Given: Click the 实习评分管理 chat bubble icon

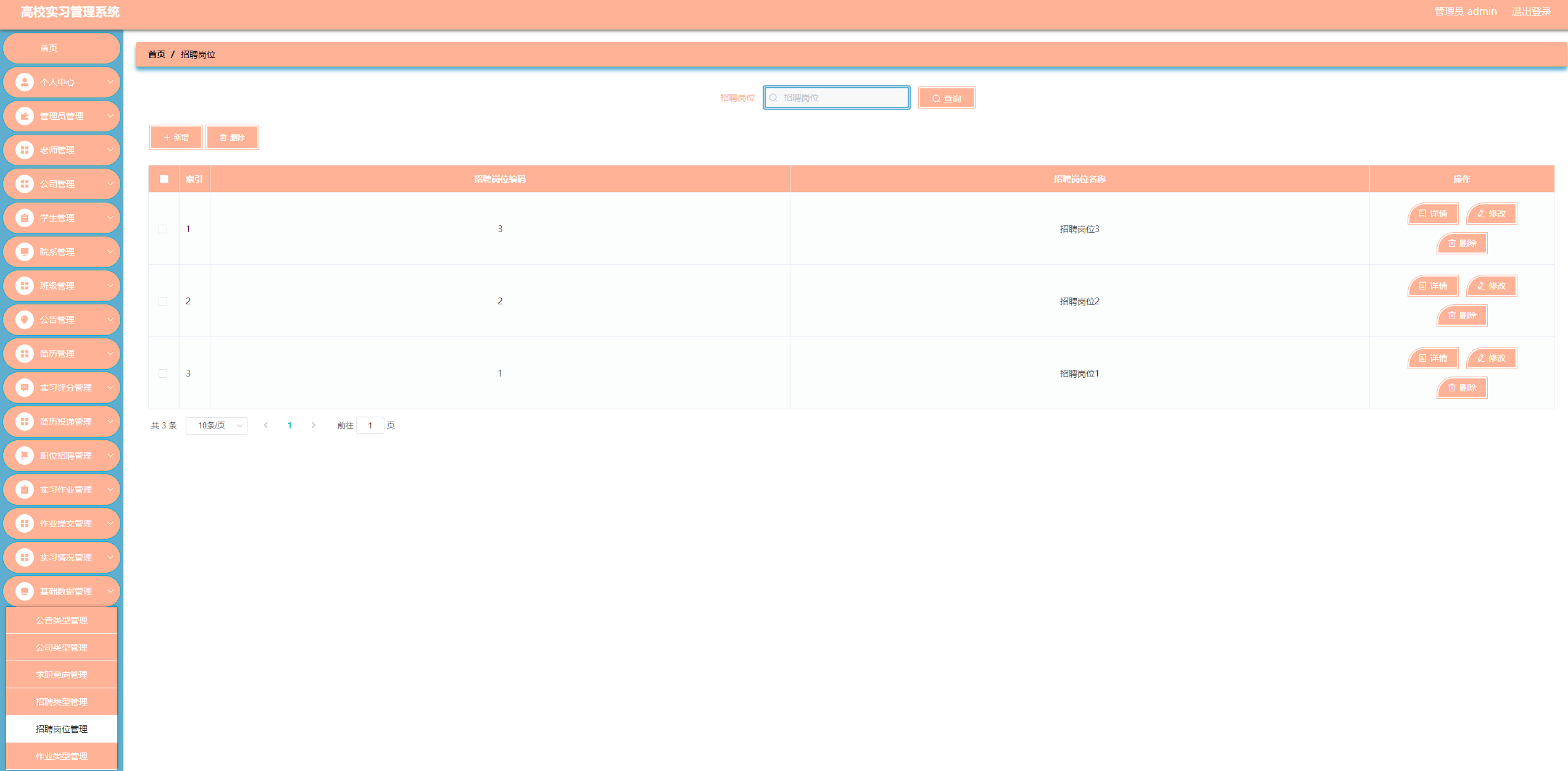Looking at the screenshot, I should coord(25,388).
